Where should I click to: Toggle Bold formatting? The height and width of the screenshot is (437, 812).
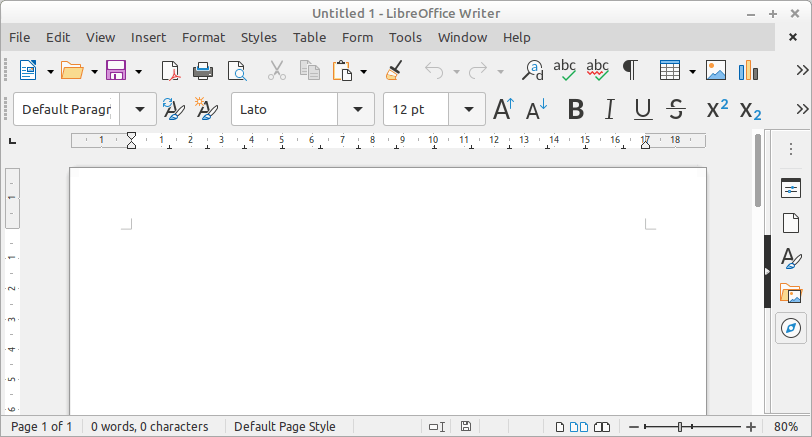[576, 109]
